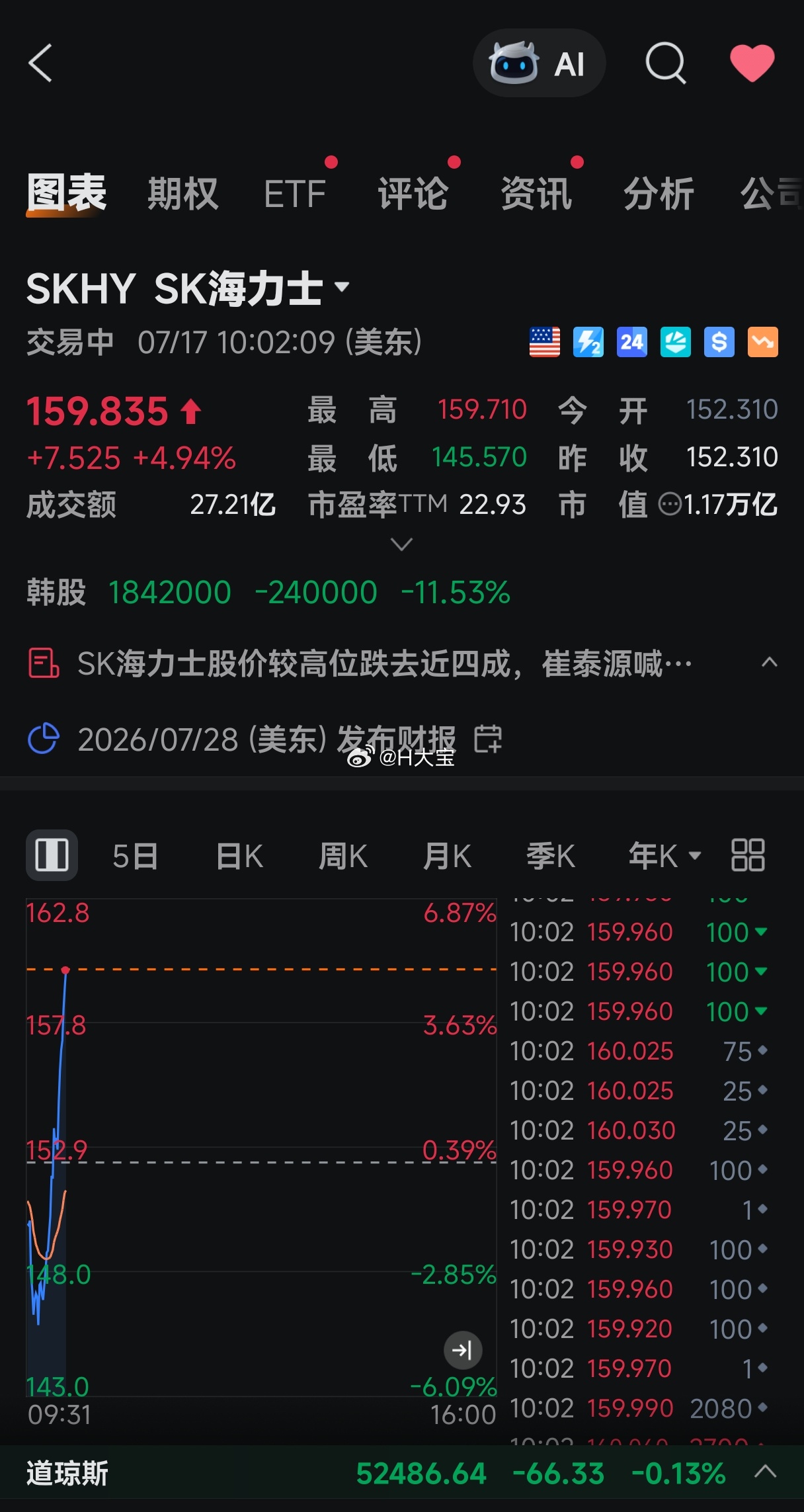Tap the 市盈率TTM 22.93 value

pos(493,505)
